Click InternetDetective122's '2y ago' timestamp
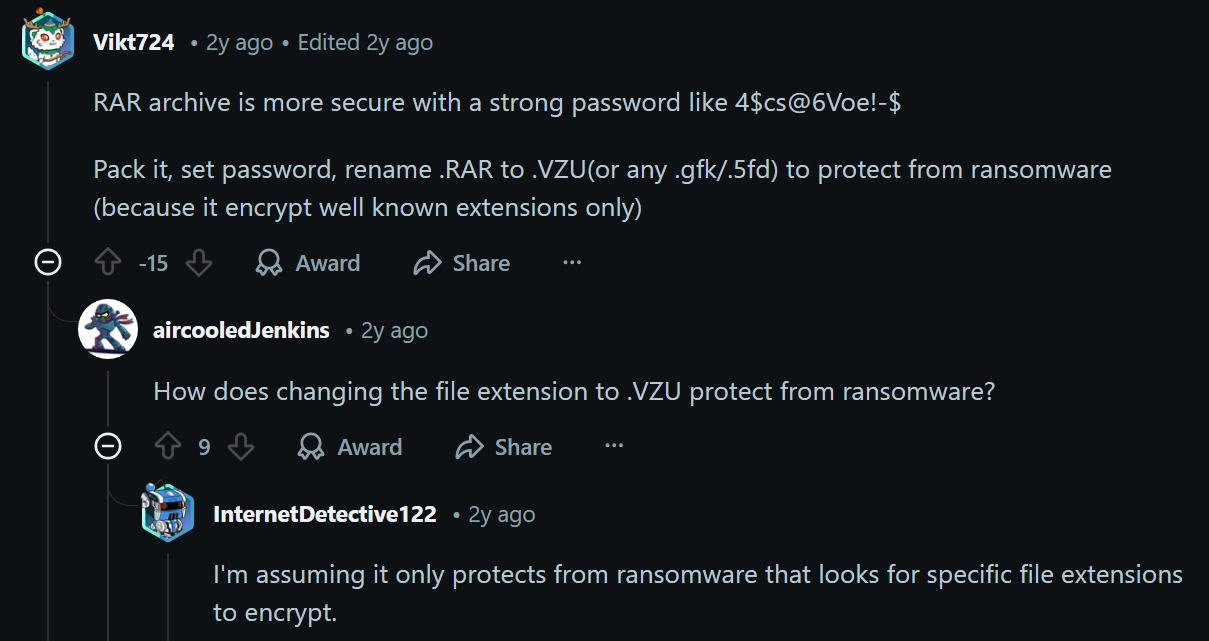The height and width of the screenshot is (641, 1209). (502, 514)
